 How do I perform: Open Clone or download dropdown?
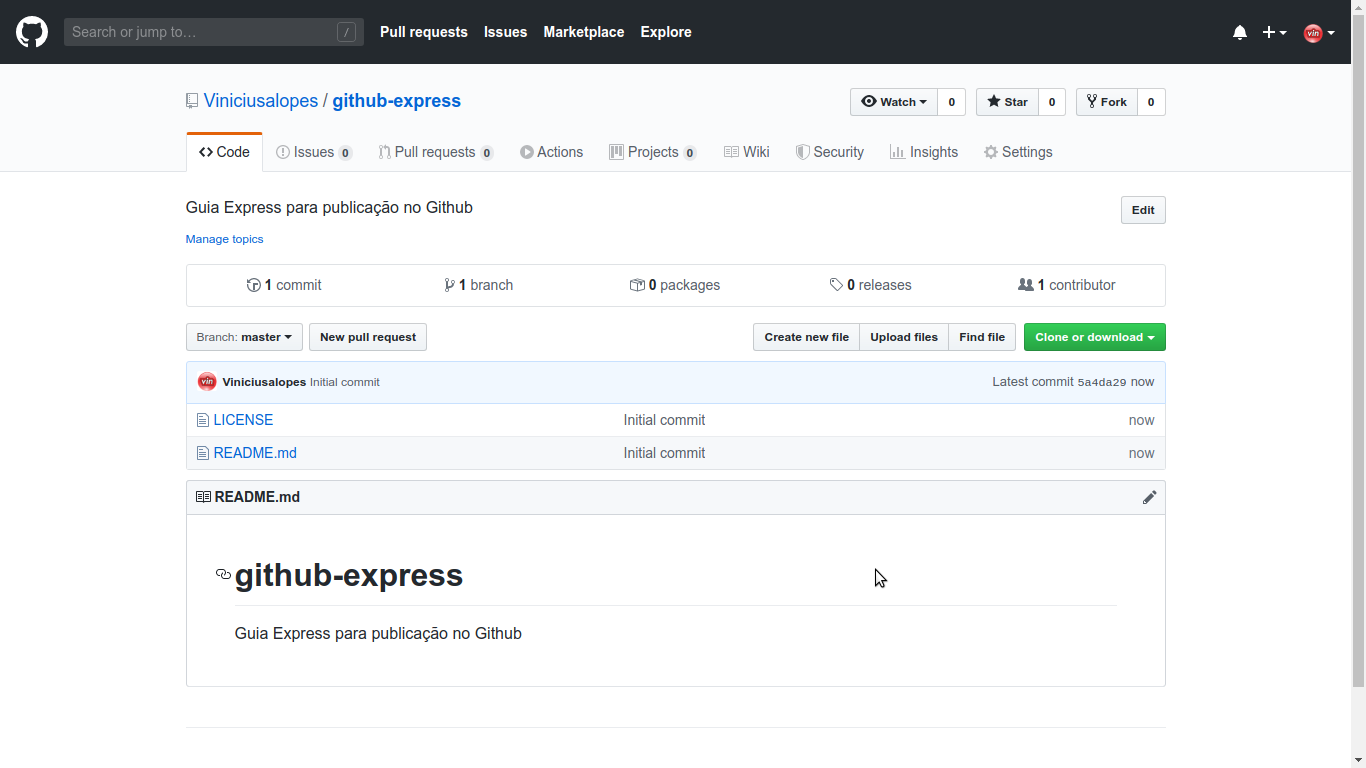click(1095, 337)
